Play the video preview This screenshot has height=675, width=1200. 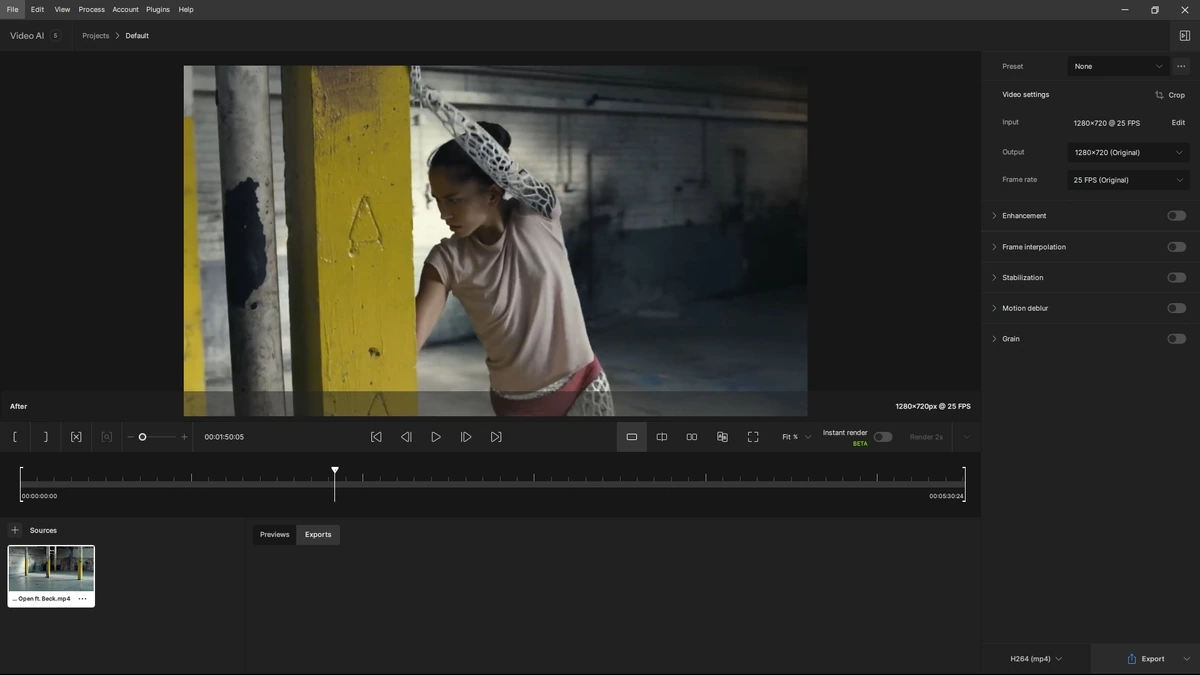tap(436, 437)
